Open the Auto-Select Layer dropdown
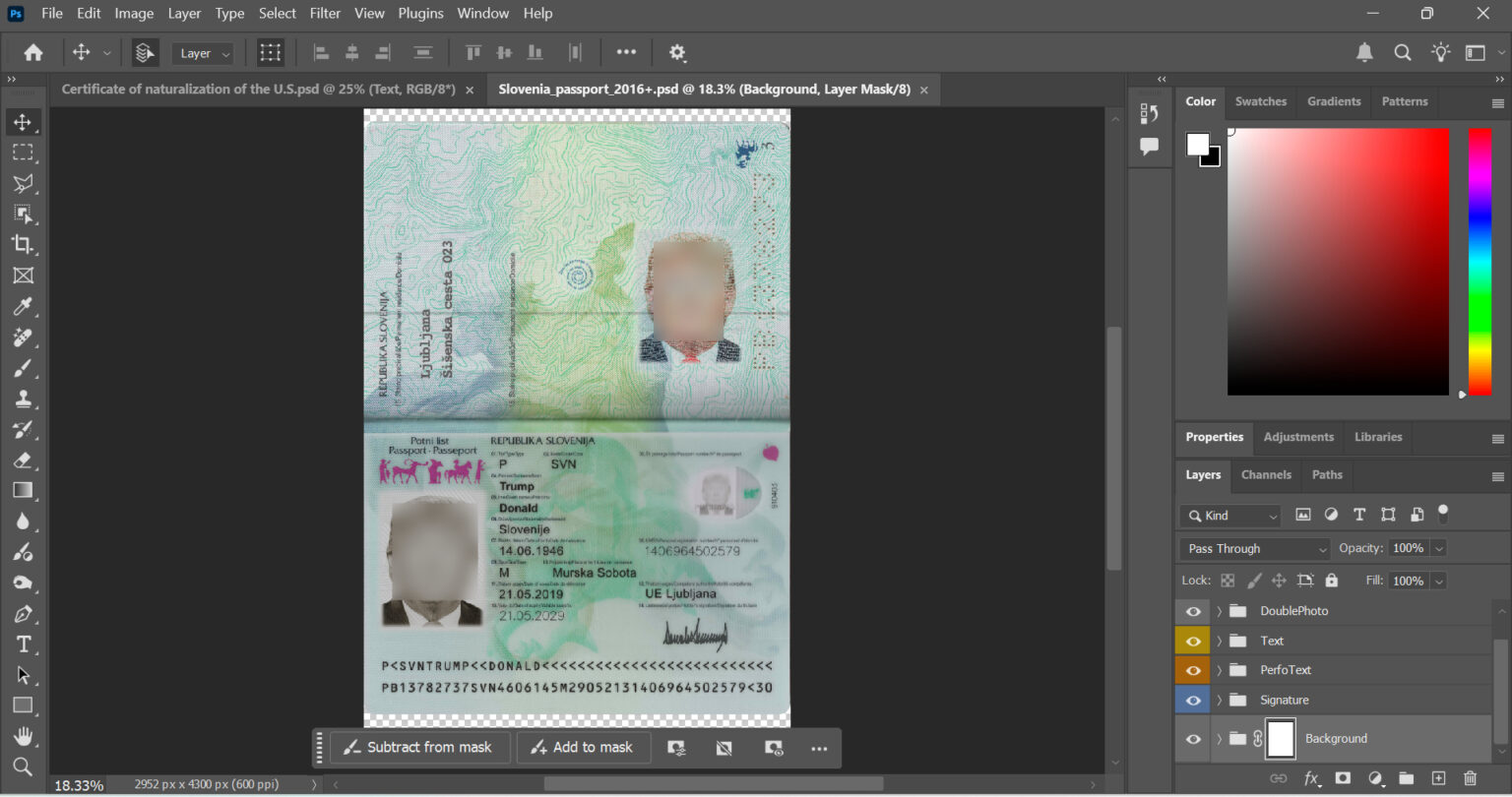Screen dimensions: 1512x797 203,53
